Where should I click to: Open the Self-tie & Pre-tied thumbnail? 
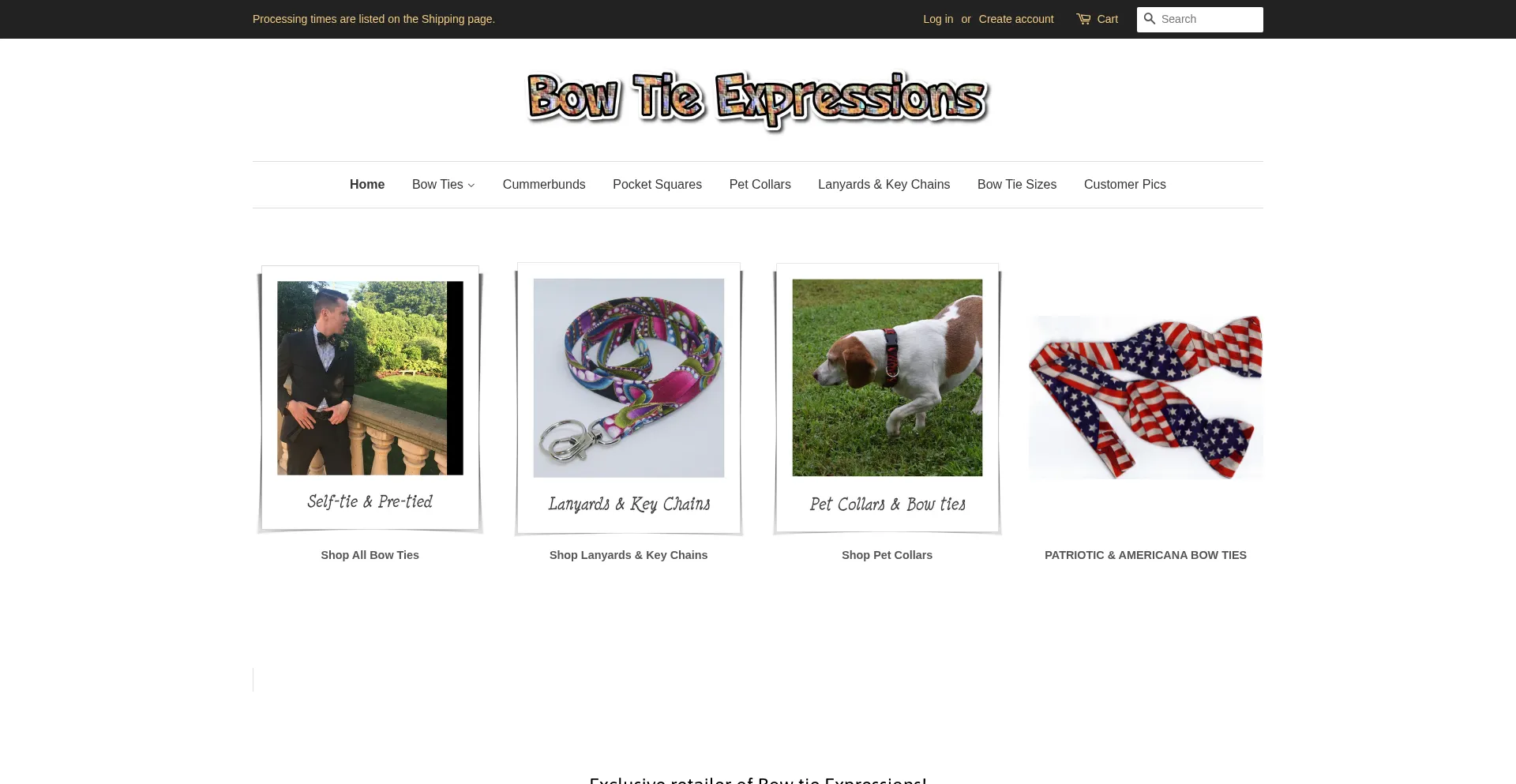[370, 400]
